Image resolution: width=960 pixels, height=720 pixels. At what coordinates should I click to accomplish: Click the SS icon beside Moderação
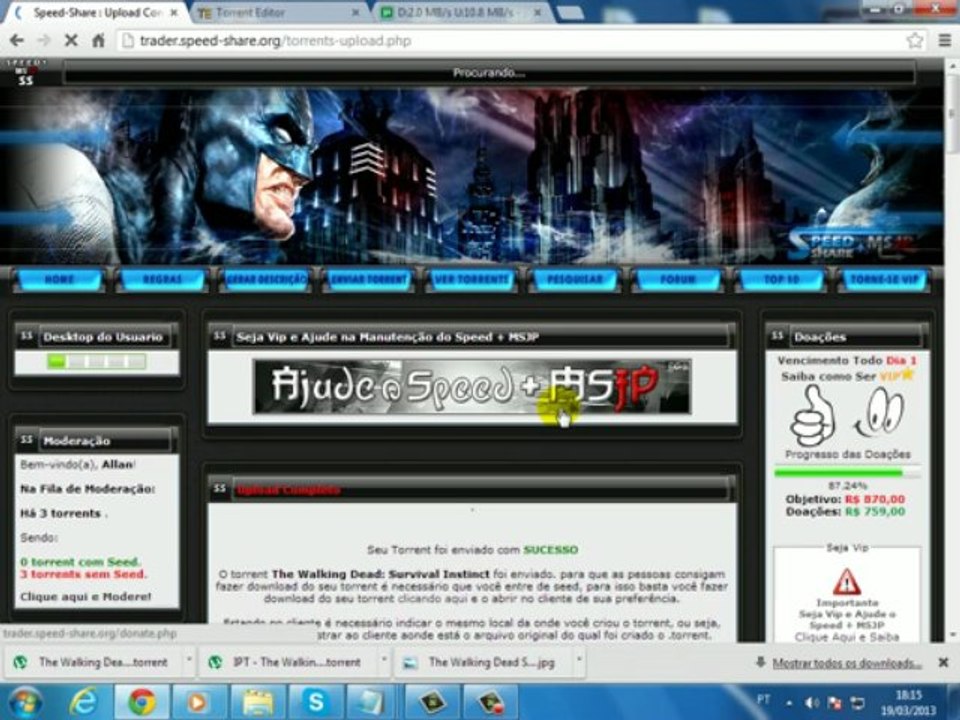tap(26, 440)
